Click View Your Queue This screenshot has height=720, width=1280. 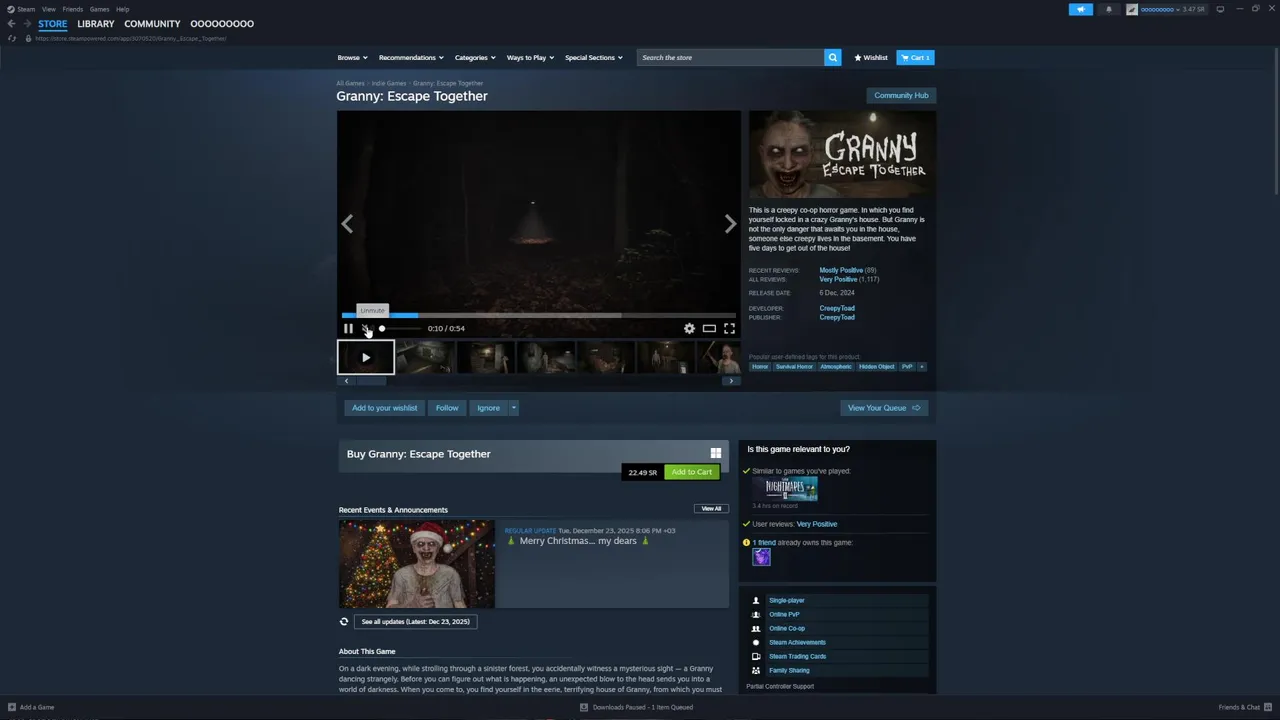884,408
